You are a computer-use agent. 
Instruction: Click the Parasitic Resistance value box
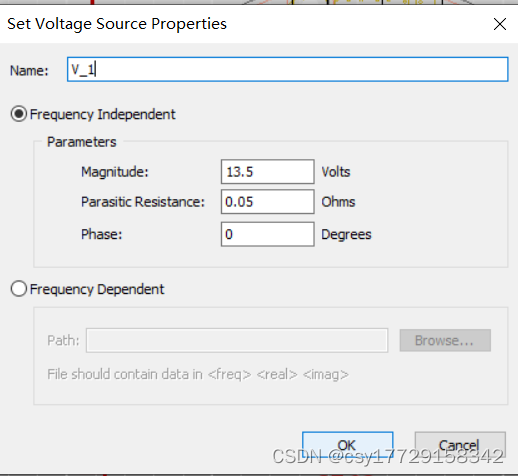click(267, 202)
